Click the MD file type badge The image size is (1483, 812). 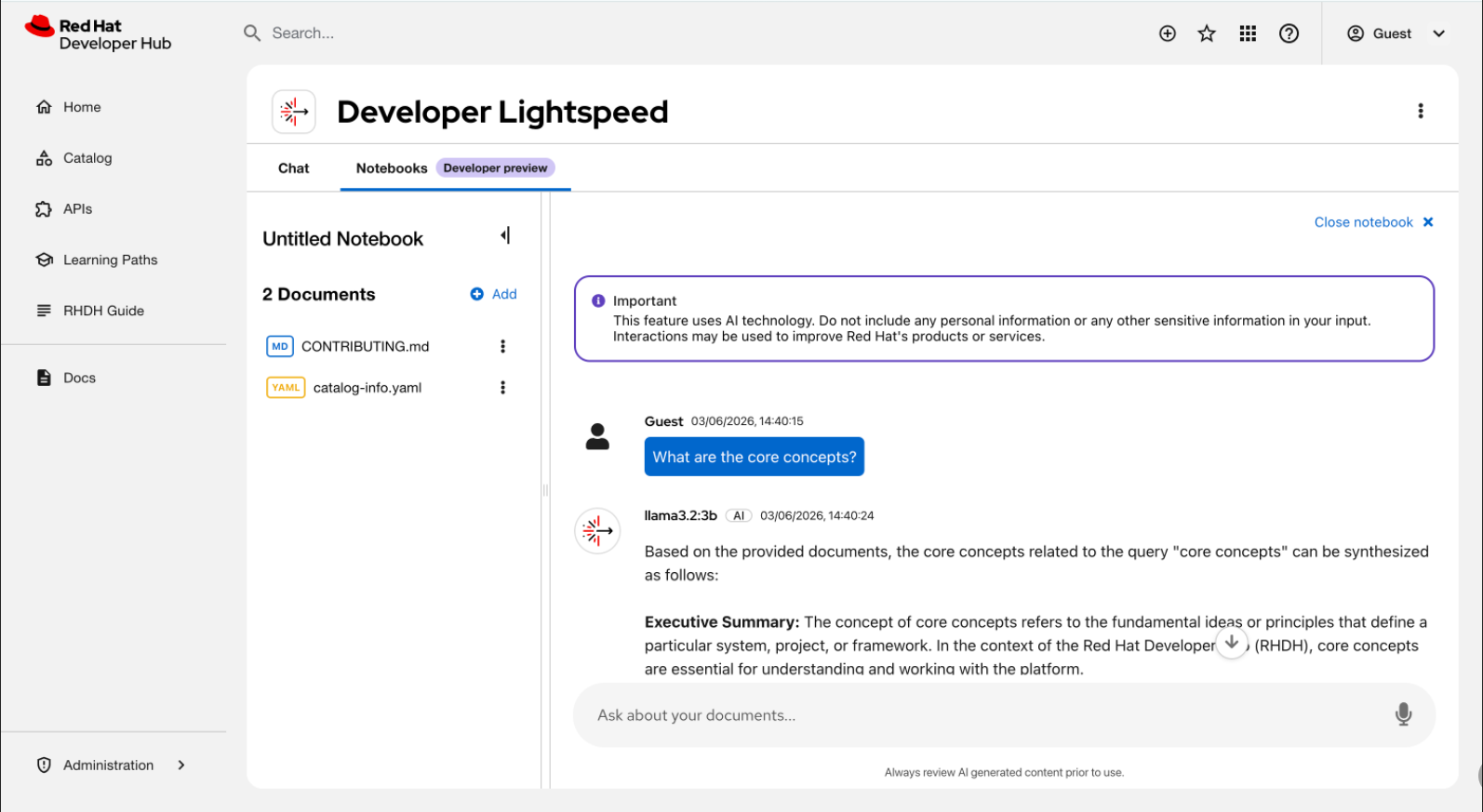click(280, 346)
